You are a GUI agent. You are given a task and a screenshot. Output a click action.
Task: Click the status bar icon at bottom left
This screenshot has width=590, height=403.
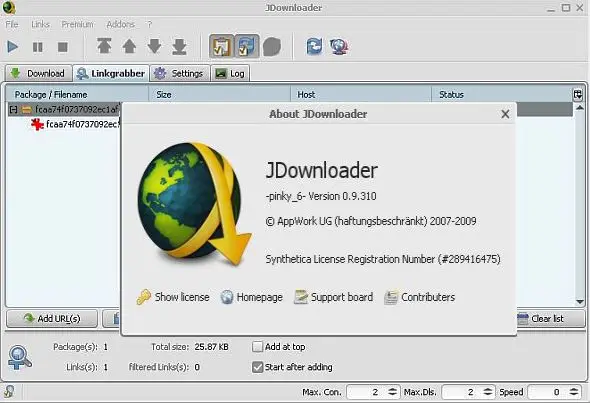(x=9, y=392)
